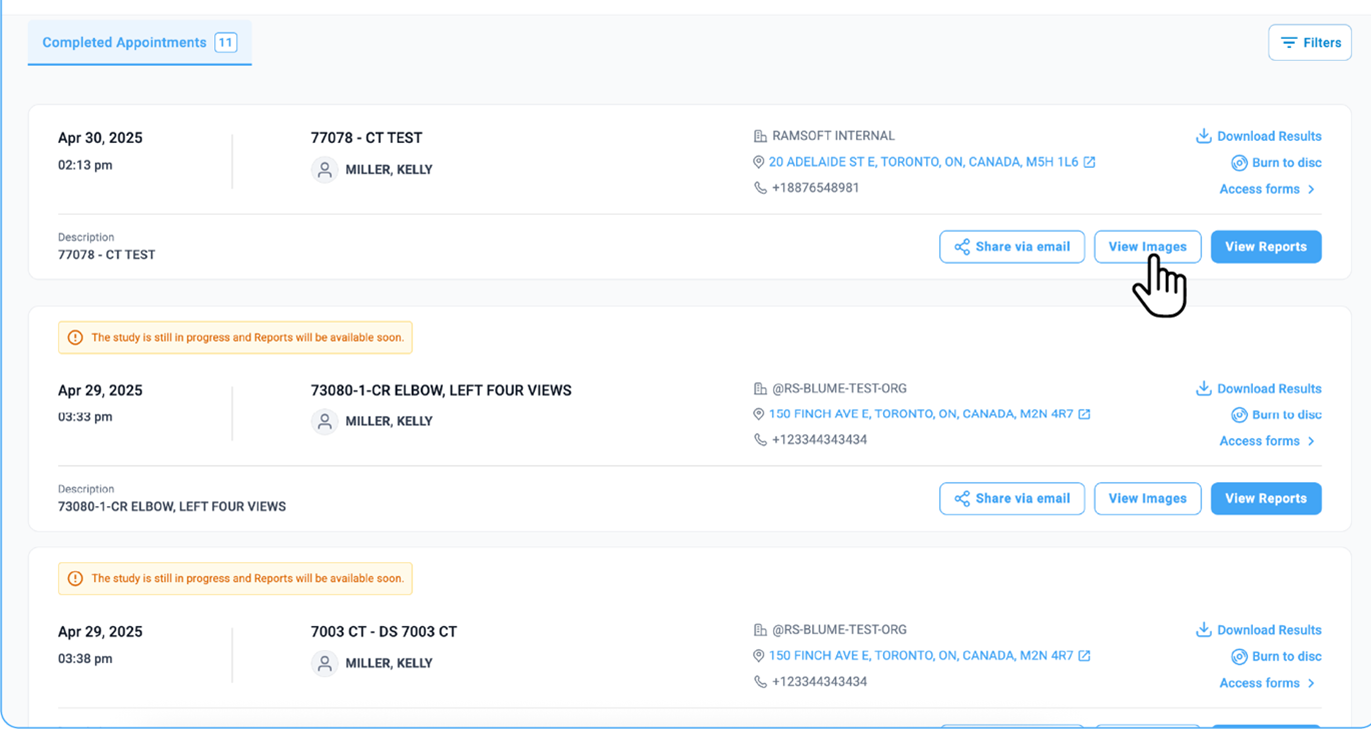Select the Completed Appointments tab
The width and height of the screenshot is (1371, 729).
(x=125, y=43)
